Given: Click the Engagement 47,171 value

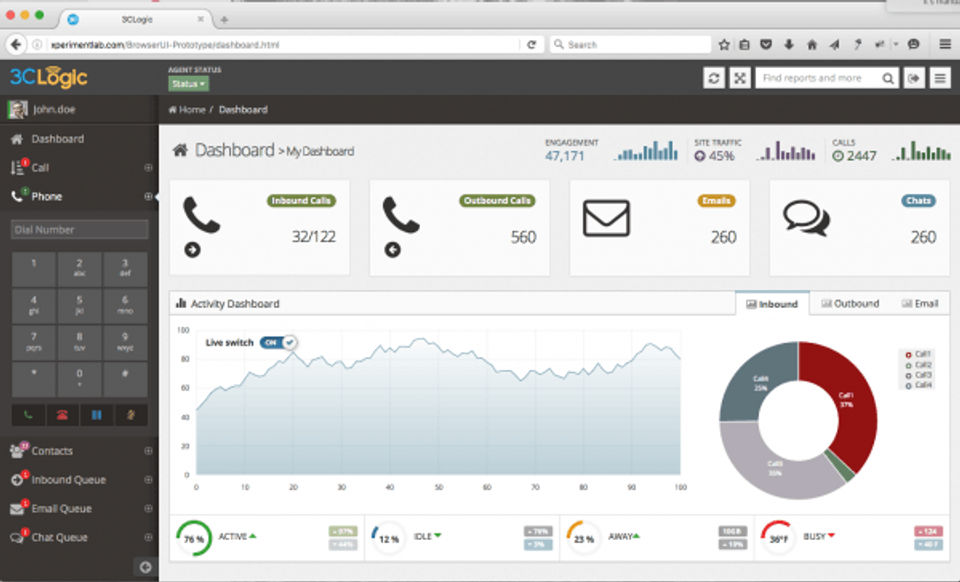Looking at the screenshot, I should point(564,156).
